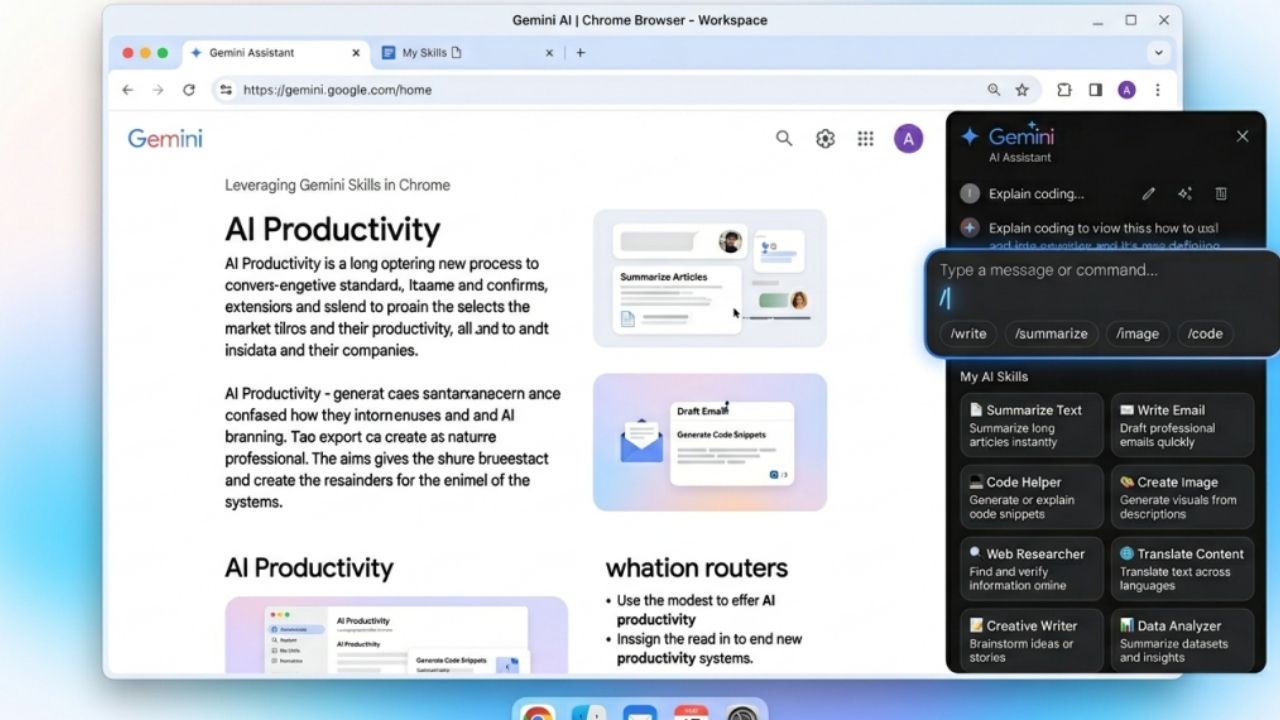Click the browser forward arrow

tap(158, 90)
